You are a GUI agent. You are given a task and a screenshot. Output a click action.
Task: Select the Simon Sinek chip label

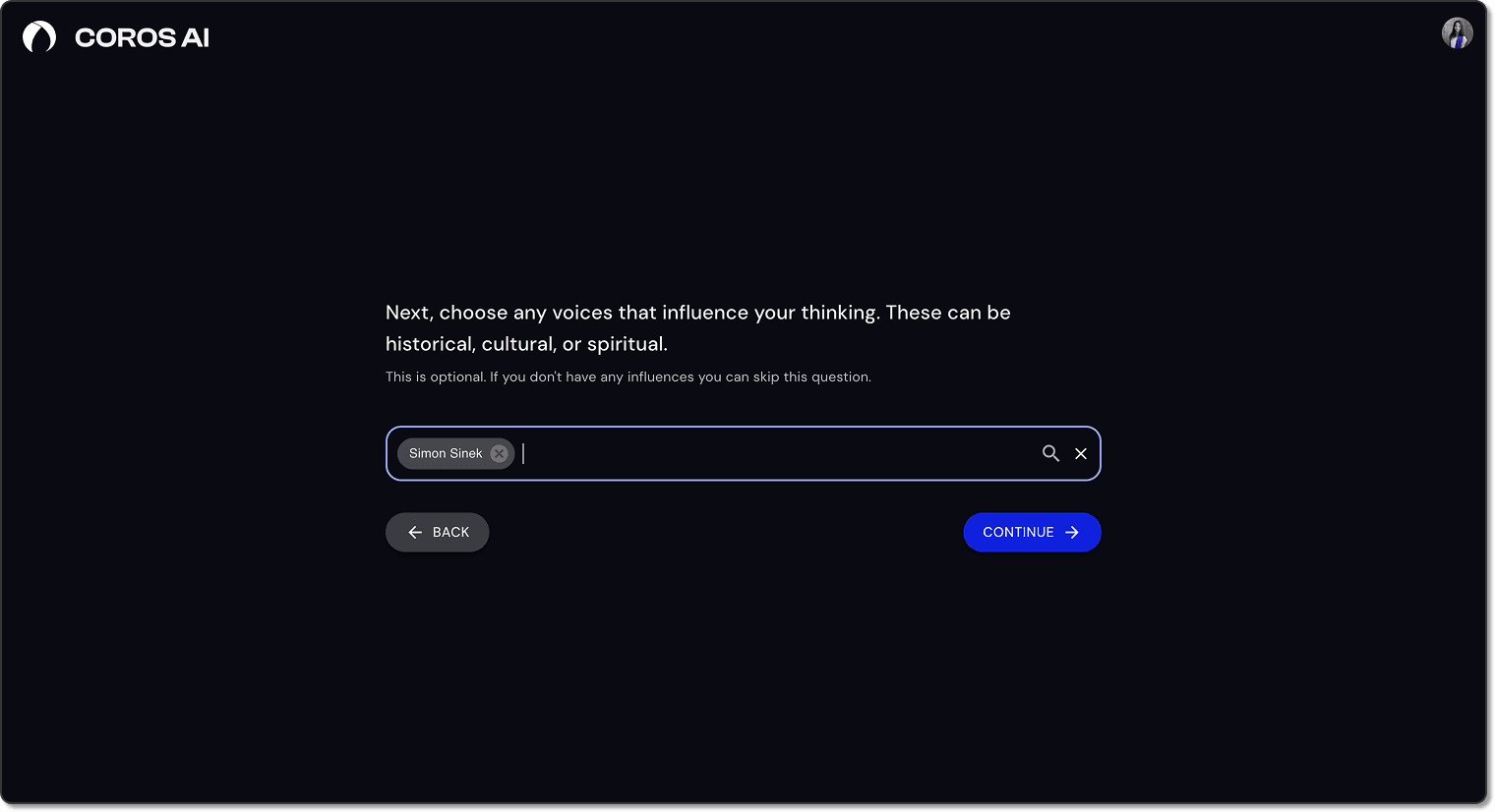pos(446,453)
